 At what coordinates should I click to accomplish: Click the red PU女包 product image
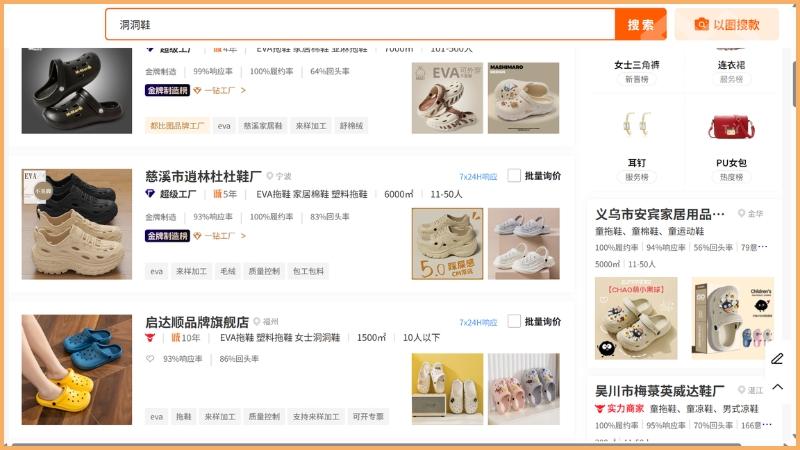731,127
